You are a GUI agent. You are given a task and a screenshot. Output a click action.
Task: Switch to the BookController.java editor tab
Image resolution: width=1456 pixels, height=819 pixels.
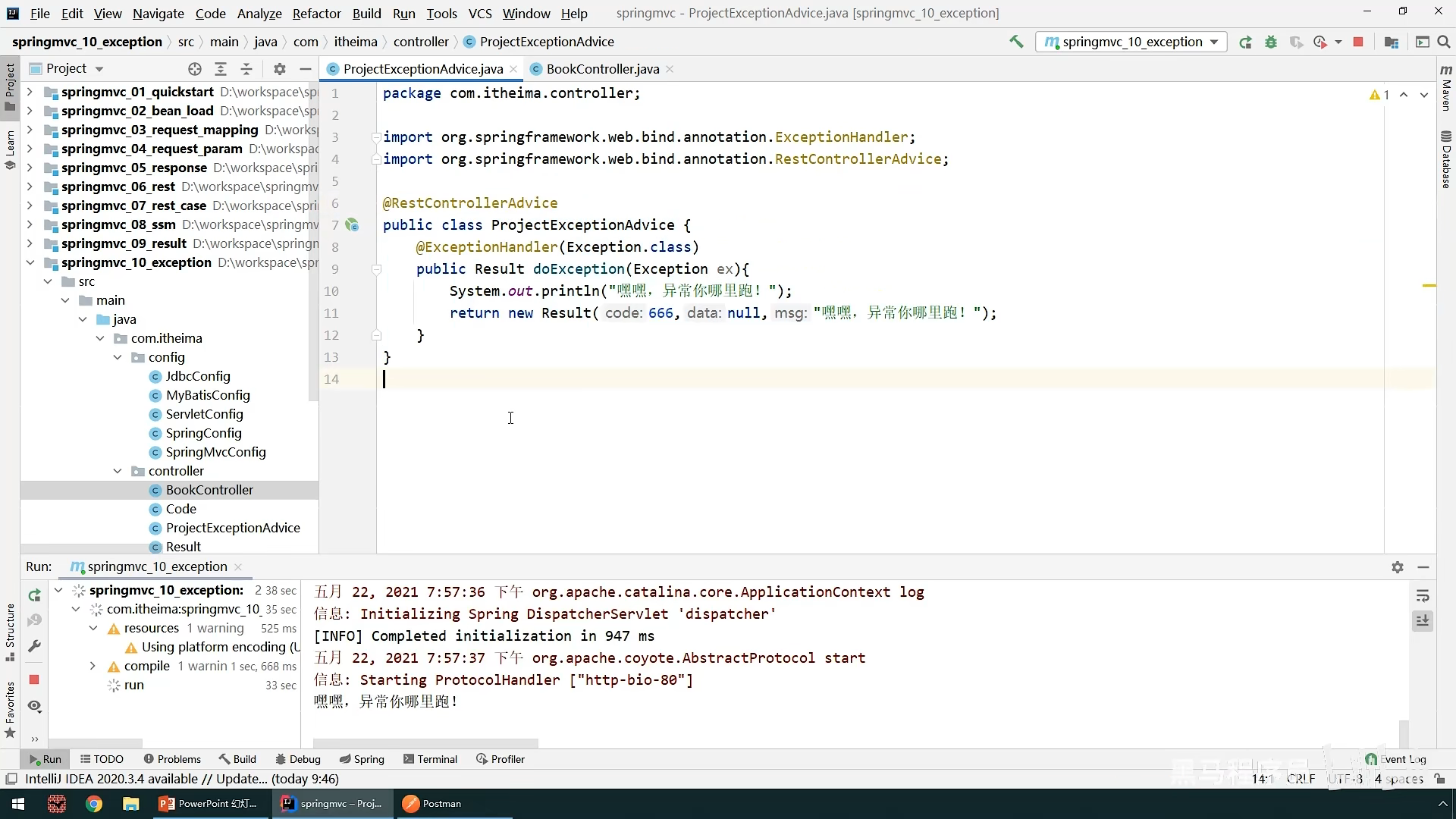click(602, 69)
